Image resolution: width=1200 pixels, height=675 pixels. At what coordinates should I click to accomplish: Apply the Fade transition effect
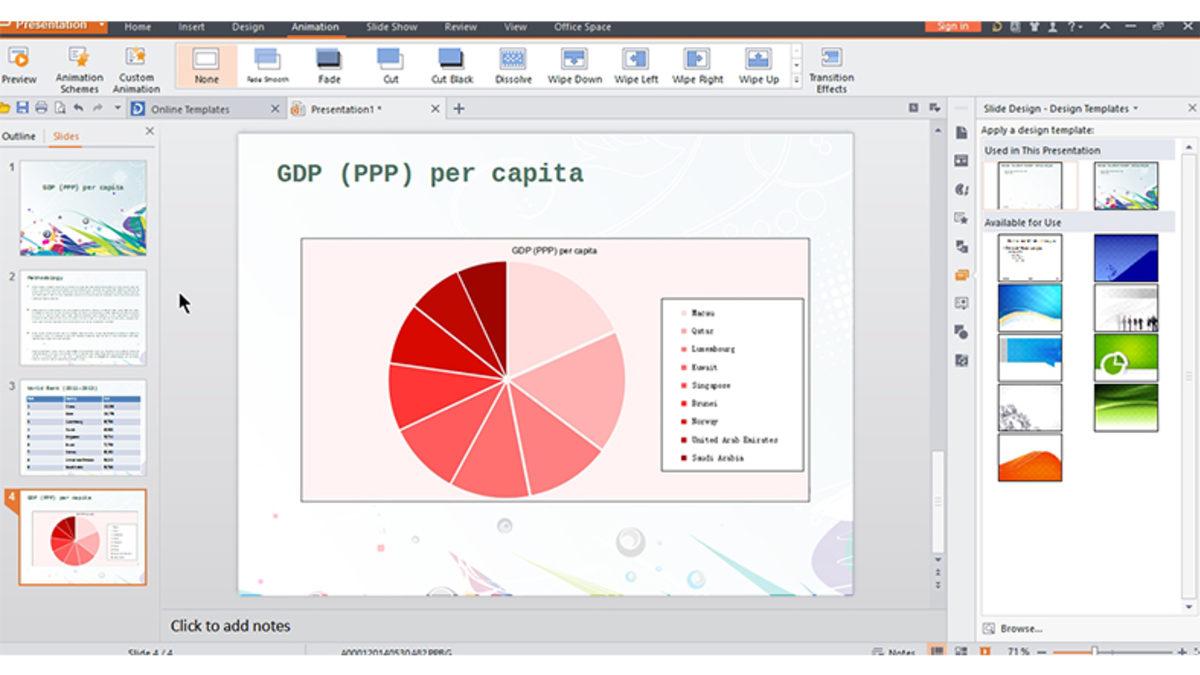pyautogui.click(x=330, y=62)
